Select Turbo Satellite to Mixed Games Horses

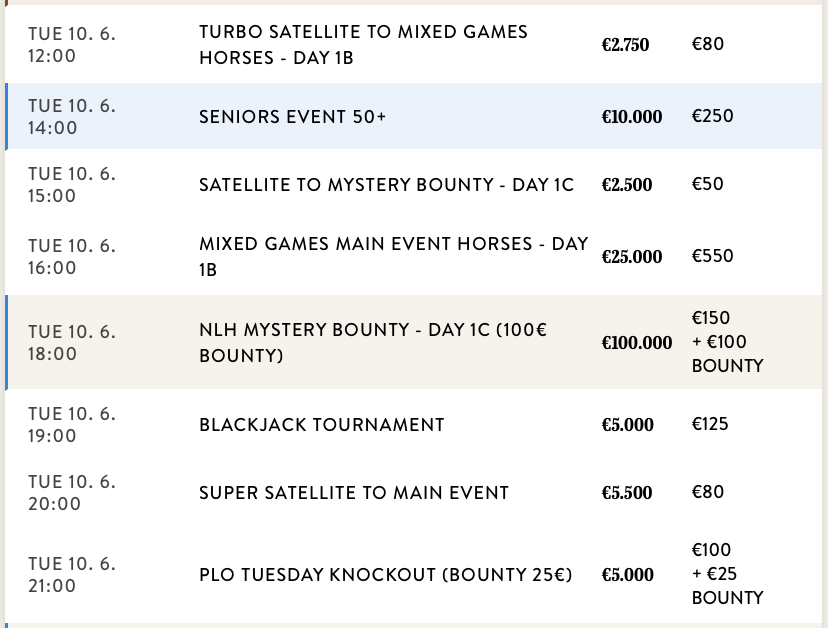363,45
